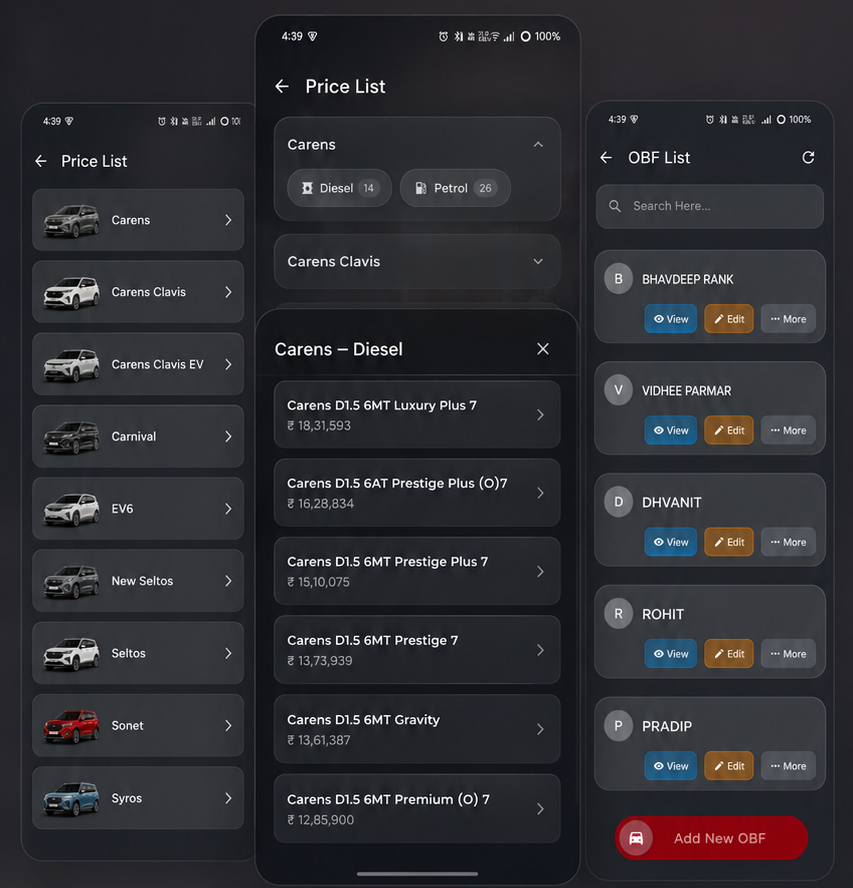View BHAVDEEP RANK's OBF
Viewport: 853px width, 888px height.
coord(671,319)
